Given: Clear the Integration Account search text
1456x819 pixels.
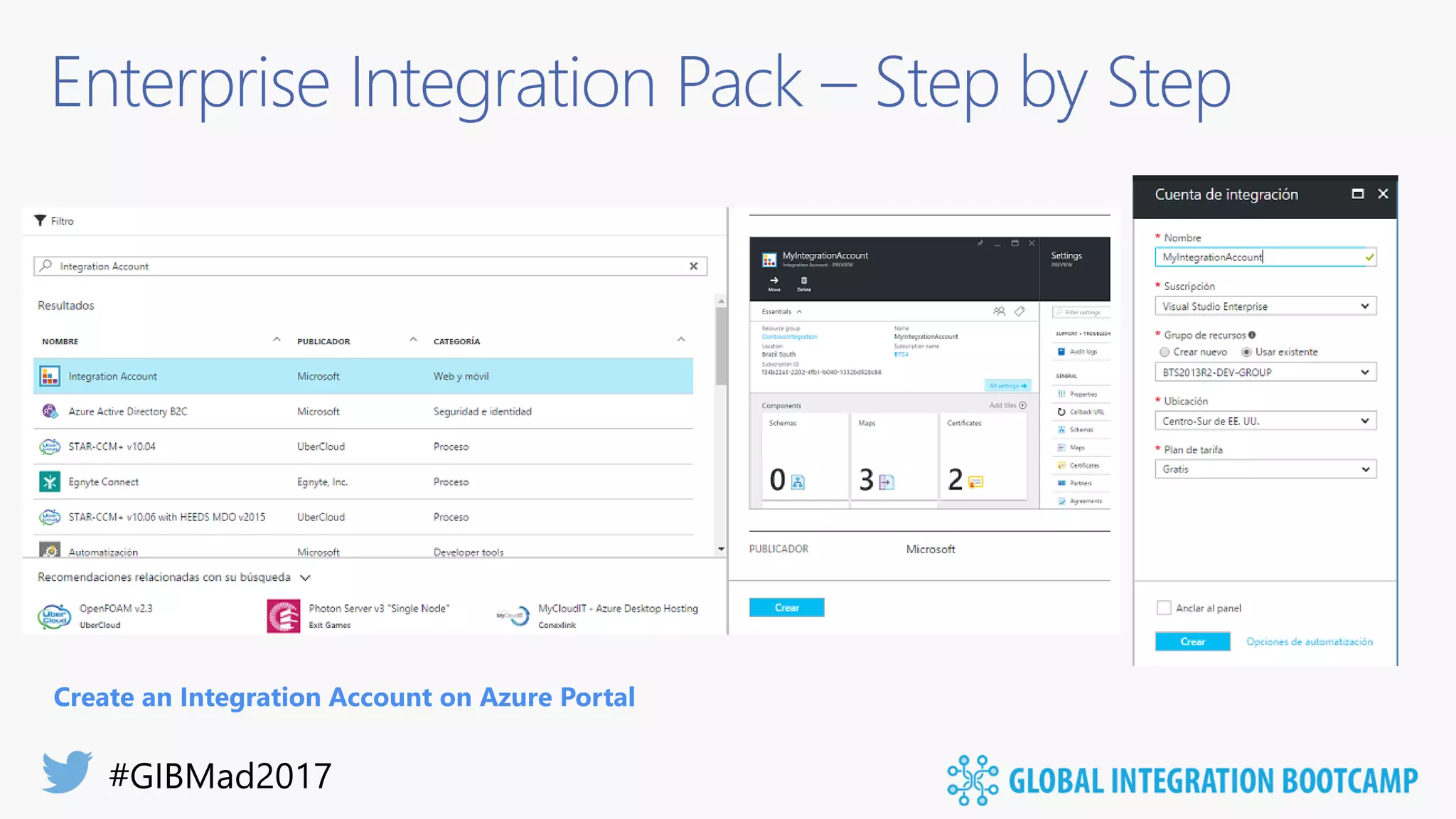Looking at the screenshot, I should pos(694,266).
